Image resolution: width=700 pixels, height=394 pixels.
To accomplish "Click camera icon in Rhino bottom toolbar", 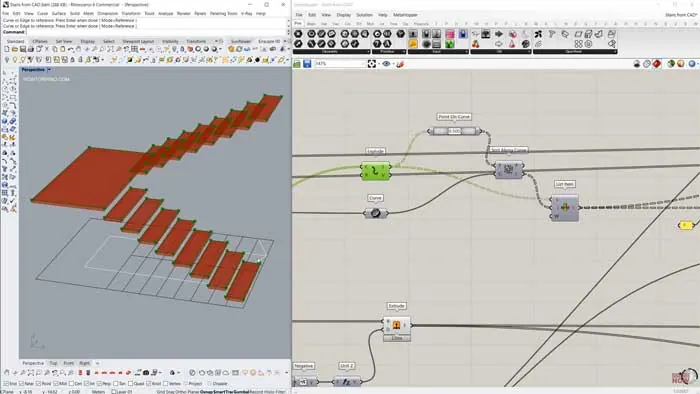I will coord(146,373).
